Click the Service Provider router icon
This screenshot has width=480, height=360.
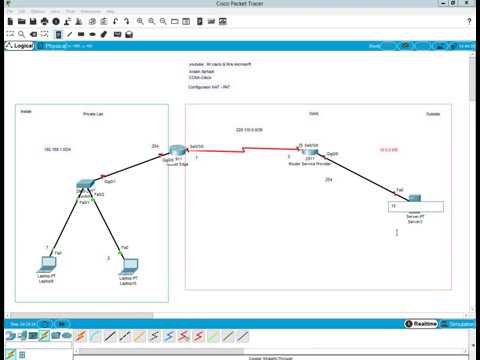pos(310,152)
